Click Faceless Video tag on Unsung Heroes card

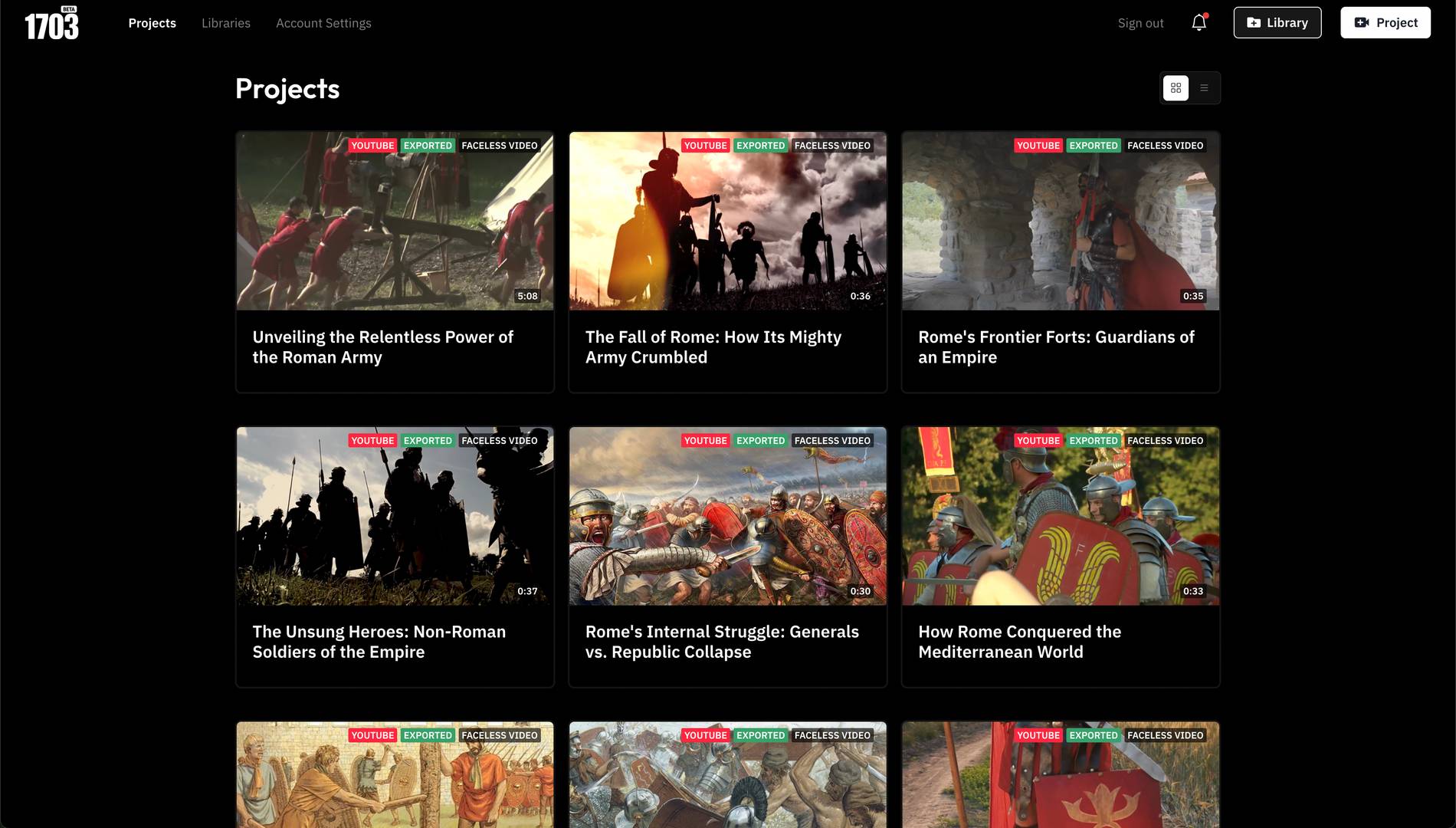click(x=499, y=441)
